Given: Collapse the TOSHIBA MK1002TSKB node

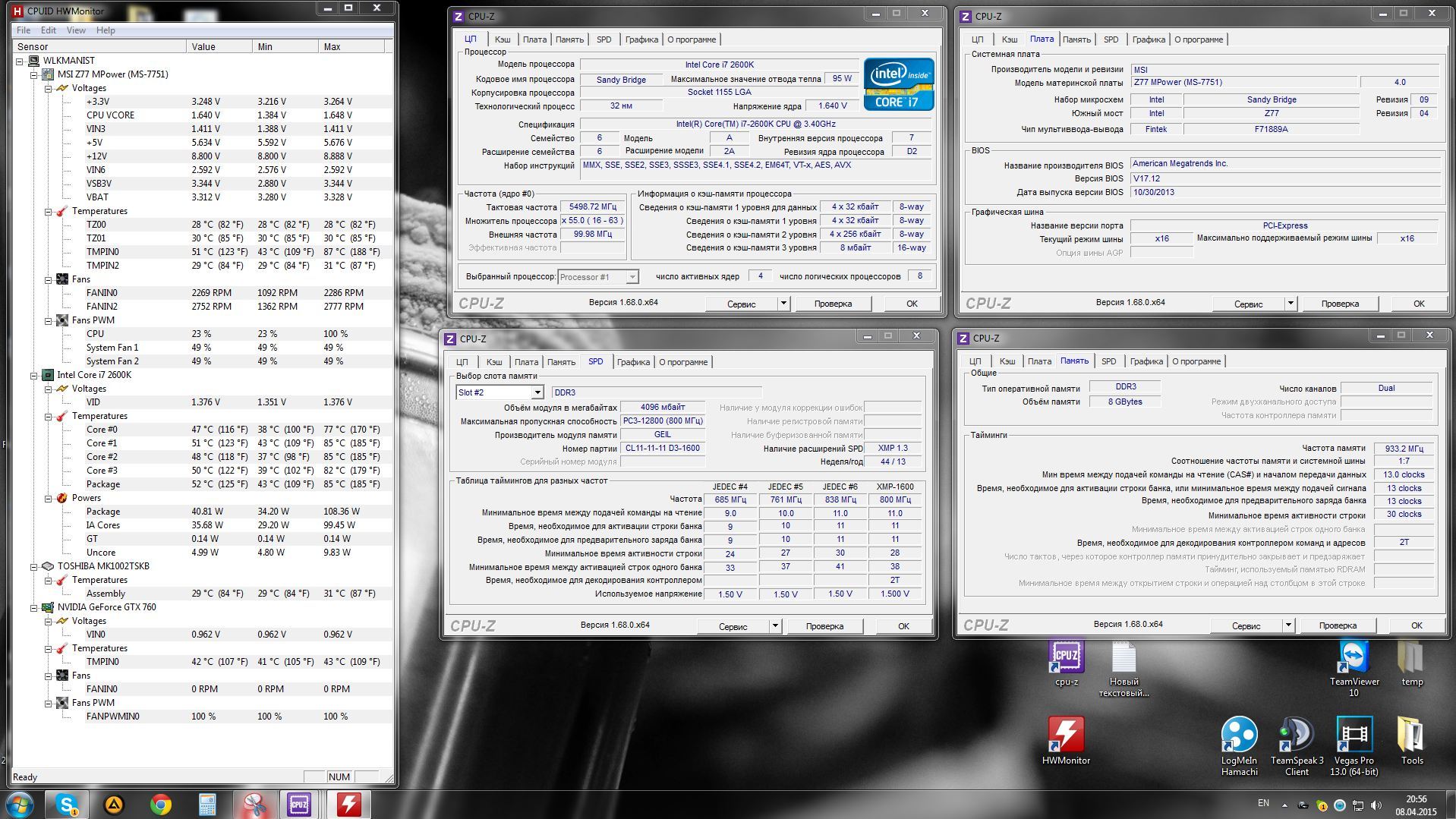Looking at the screenshot, I should tap(34, 566).
